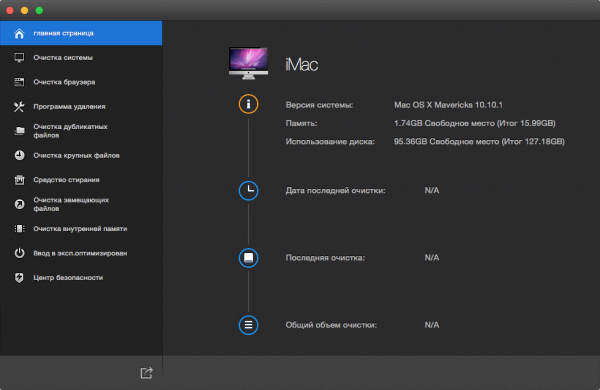Screen dimensions: 600x390
Task: Go to Очистка системы menu item
Action: pyautogui.click(x=81, y=58)
